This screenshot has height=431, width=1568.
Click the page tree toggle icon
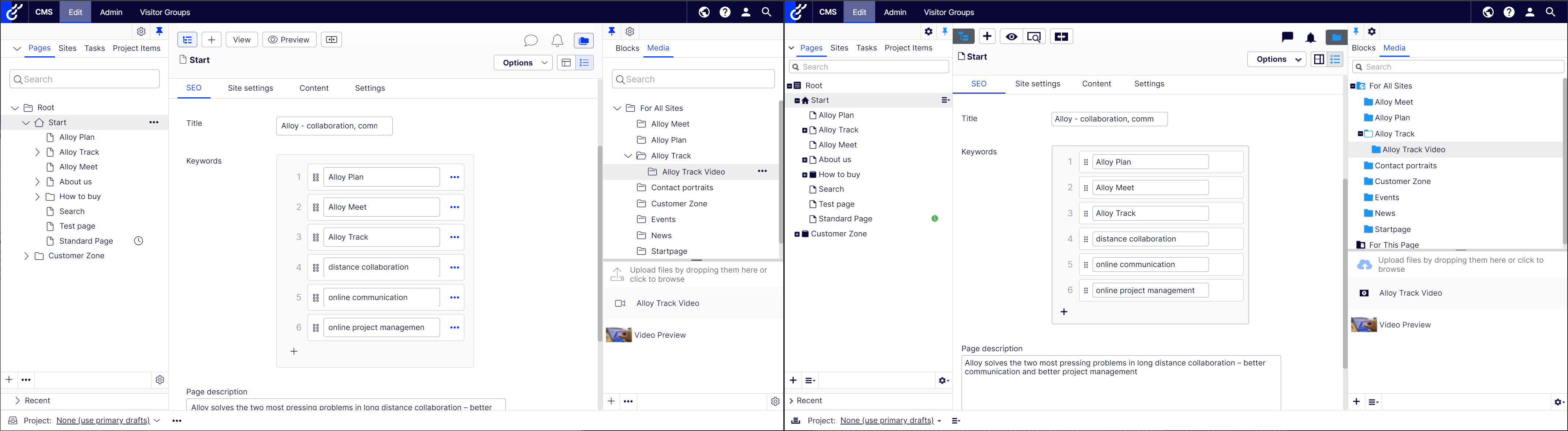pyautogui.click(x=187, y=40)
